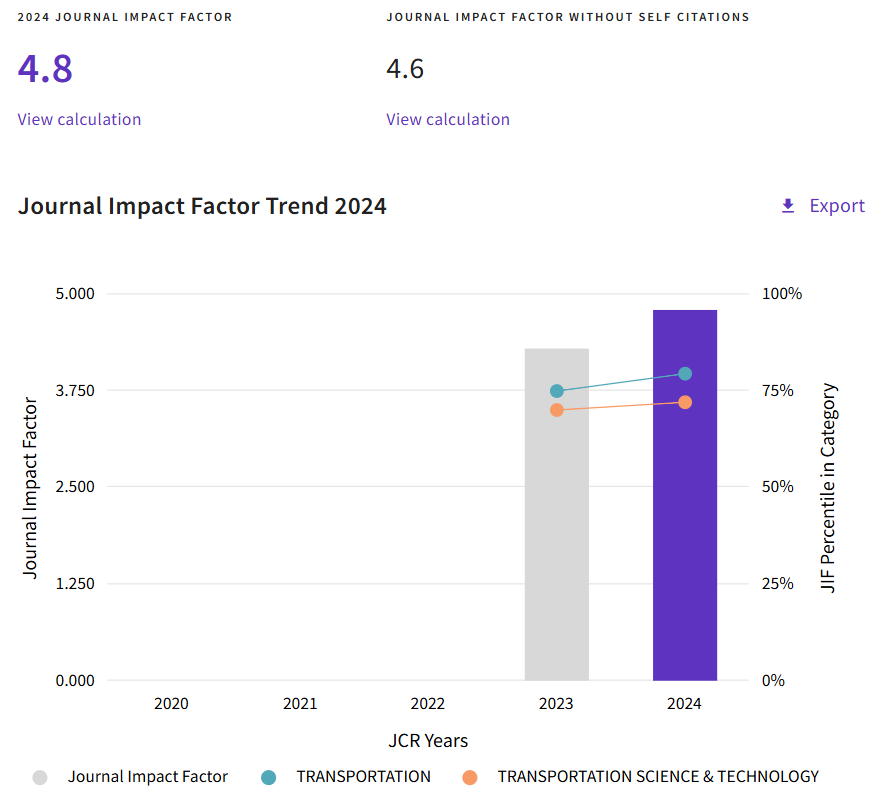Viewport: 875px width, 805px height.
Task: Toggle the gray Journal Impact Factor legend dot
Action: click(x=40, y=777)
